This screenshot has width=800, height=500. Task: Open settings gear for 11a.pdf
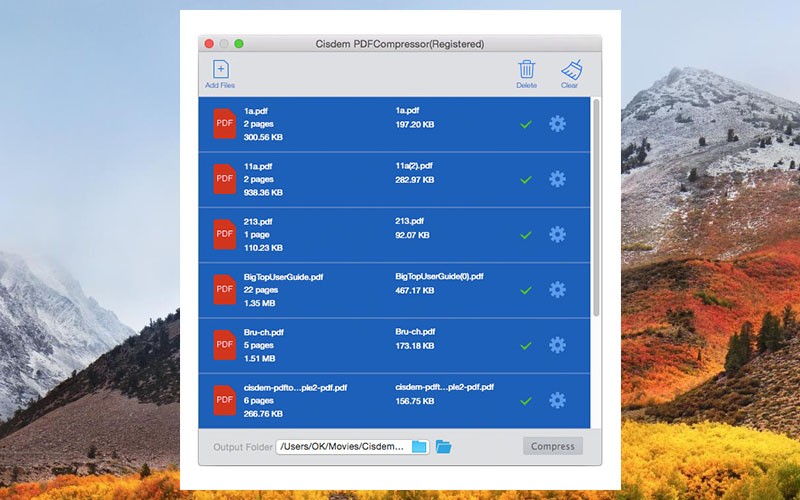click(x=557, y=179)
